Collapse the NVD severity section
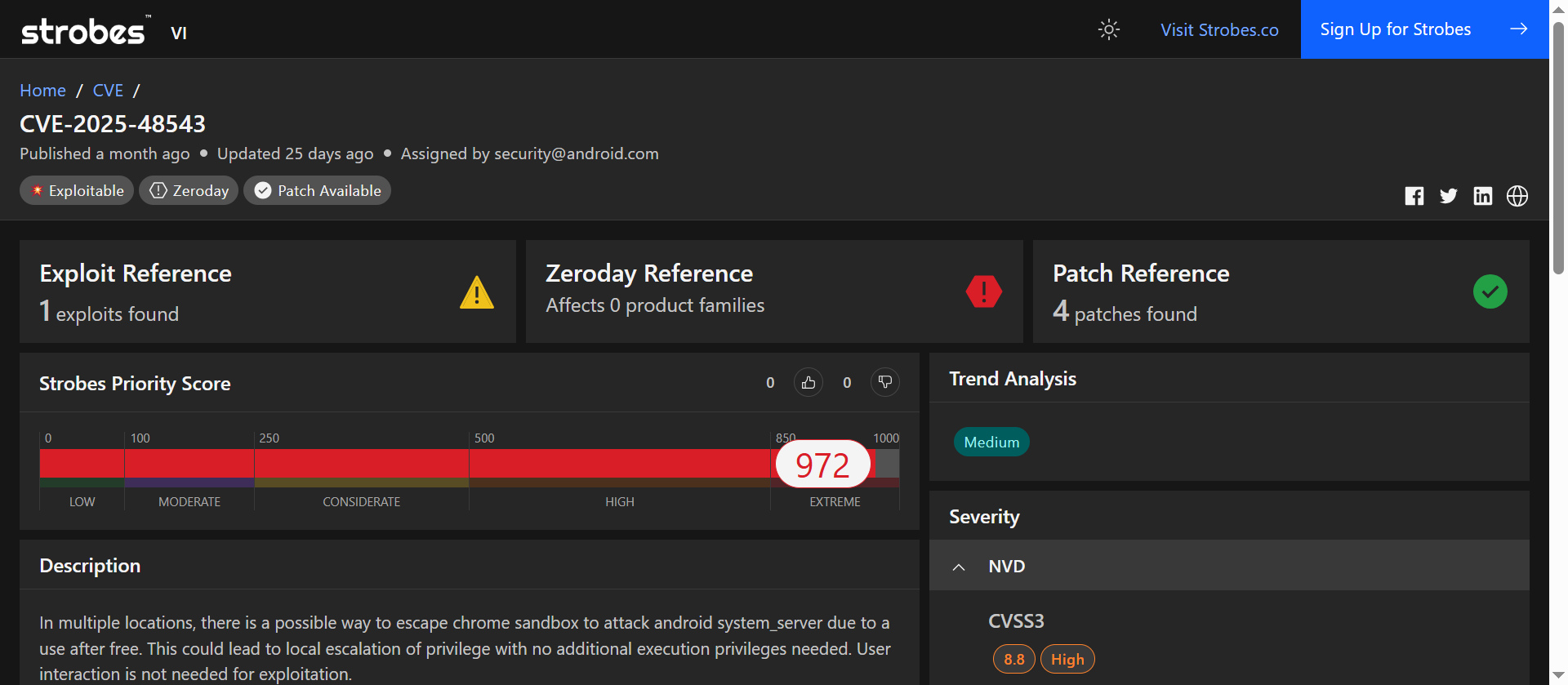1568x685 pixels. coord(960,567)
